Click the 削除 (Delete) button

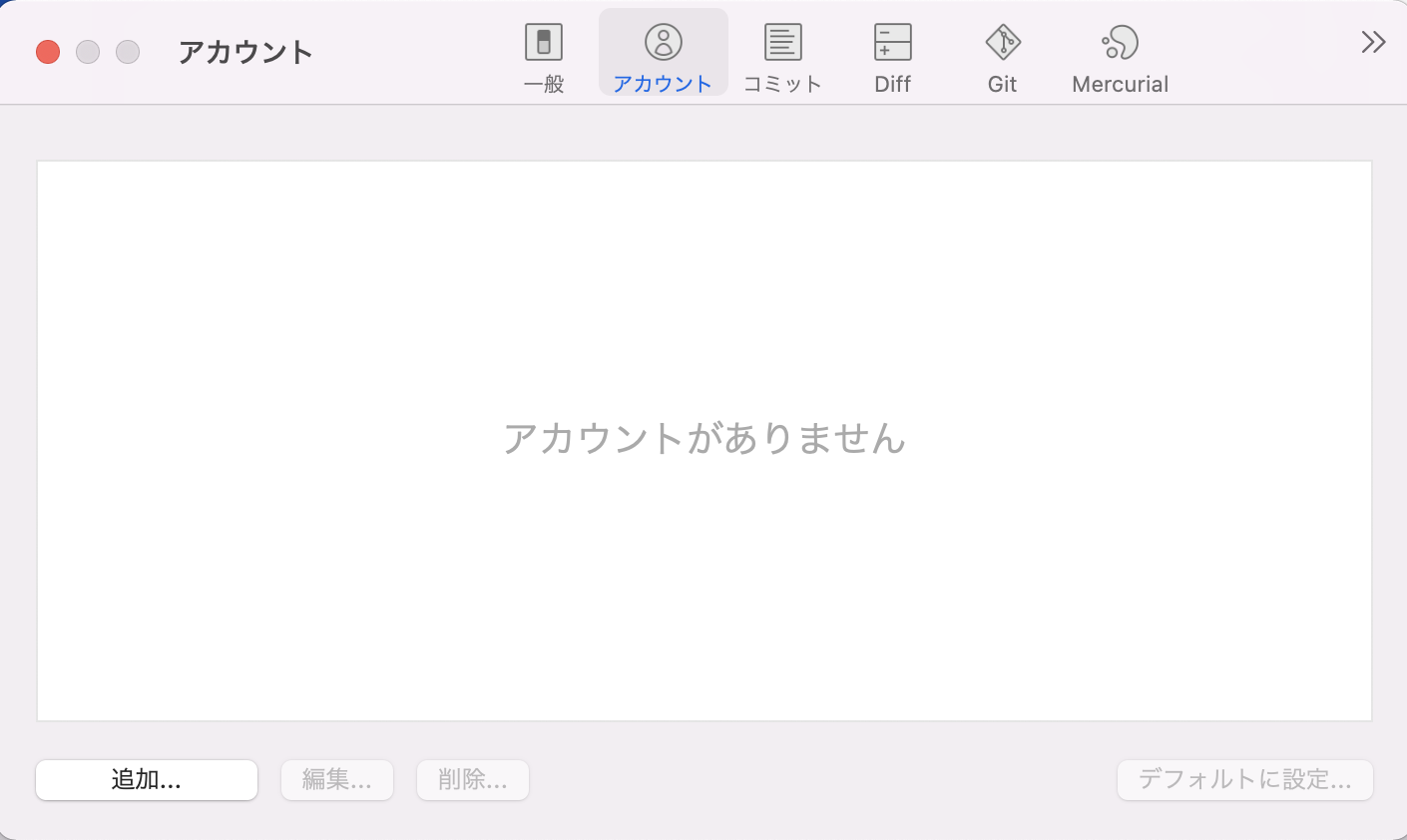click(x=472, y=780)
